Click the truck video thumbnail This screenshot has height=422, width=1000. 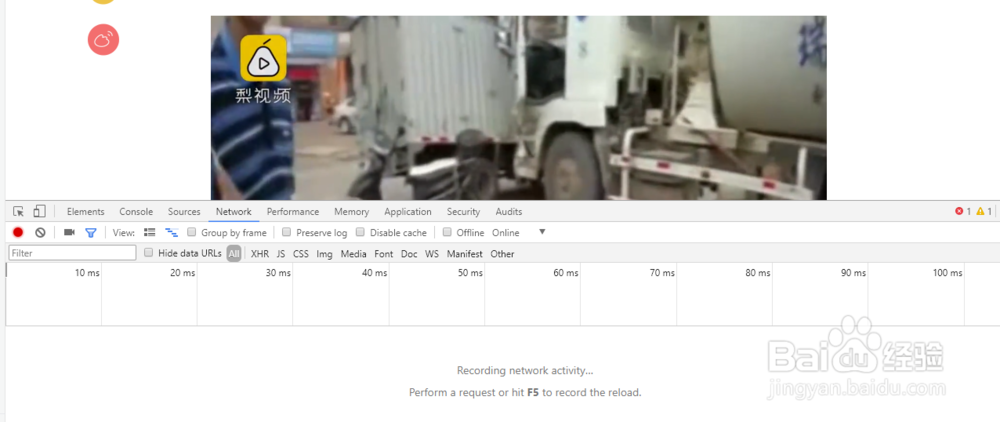point(518,108)
